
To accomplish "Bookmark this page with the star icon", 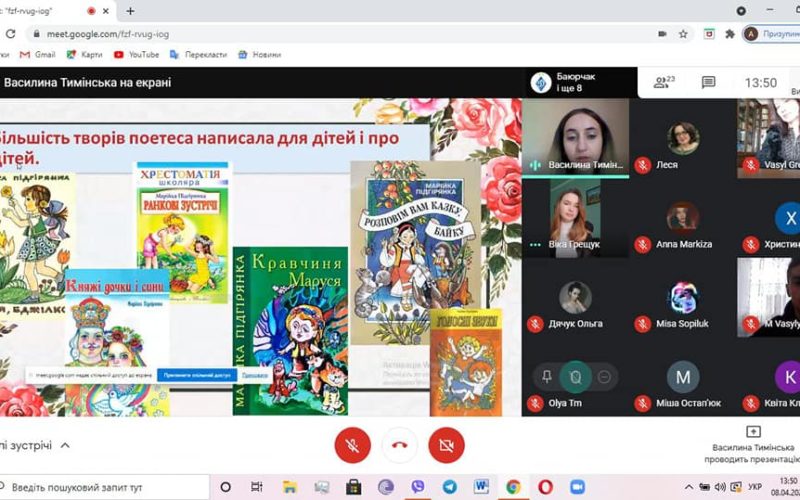I will (683, 33).
